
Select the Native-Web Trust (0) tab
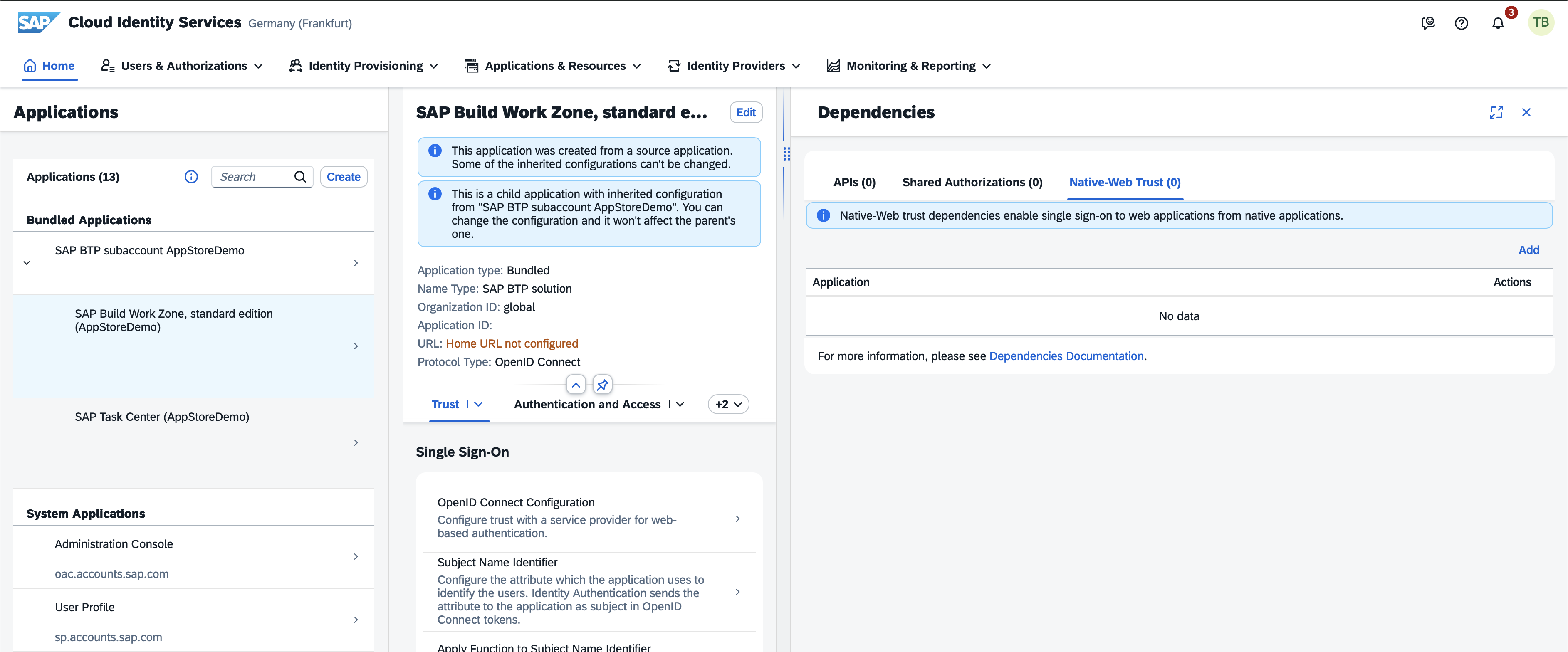coord(1125,182)
